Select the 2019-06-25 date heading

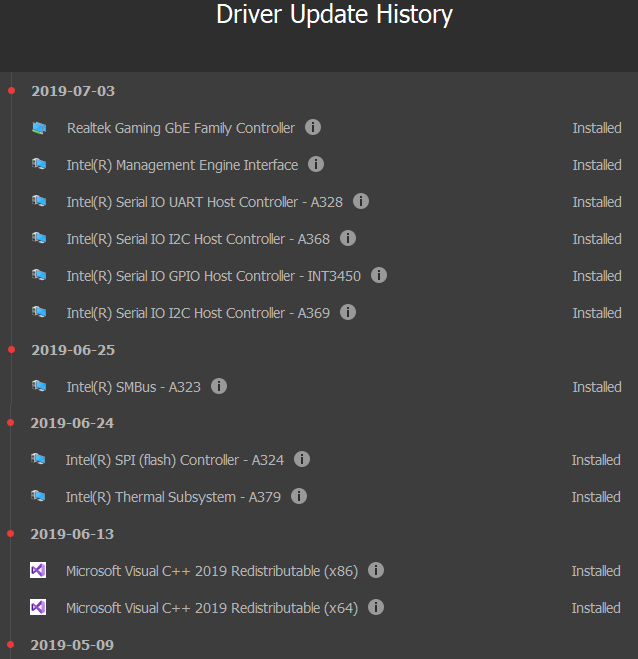73,350
